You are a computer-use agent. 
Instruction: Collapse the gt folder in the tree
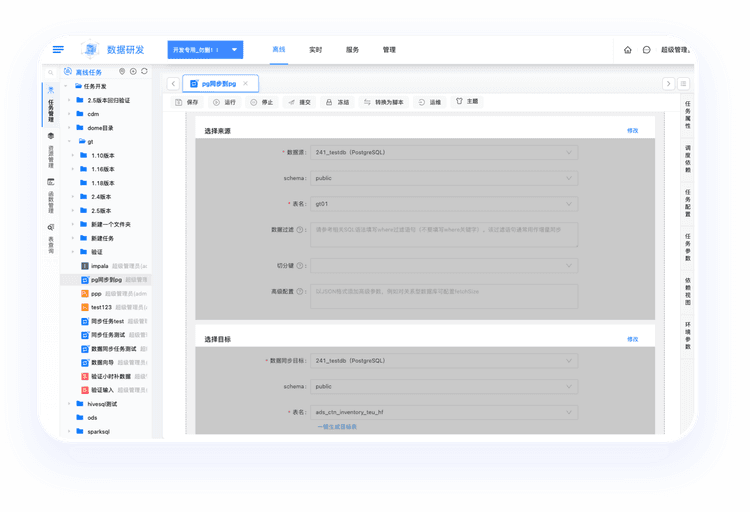tap(69, 142)
